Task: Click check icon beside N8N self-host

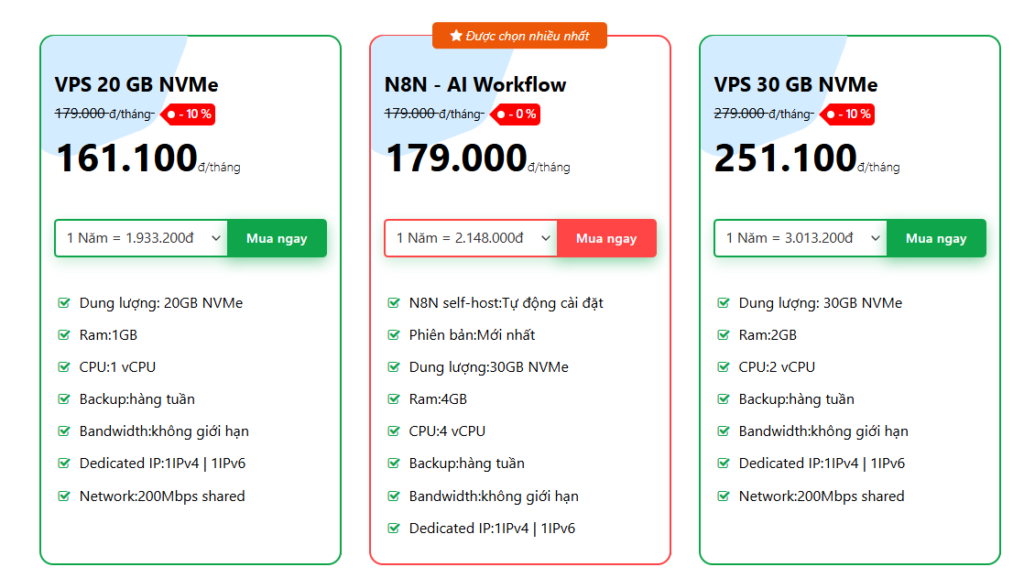Action: pos(394,302)
